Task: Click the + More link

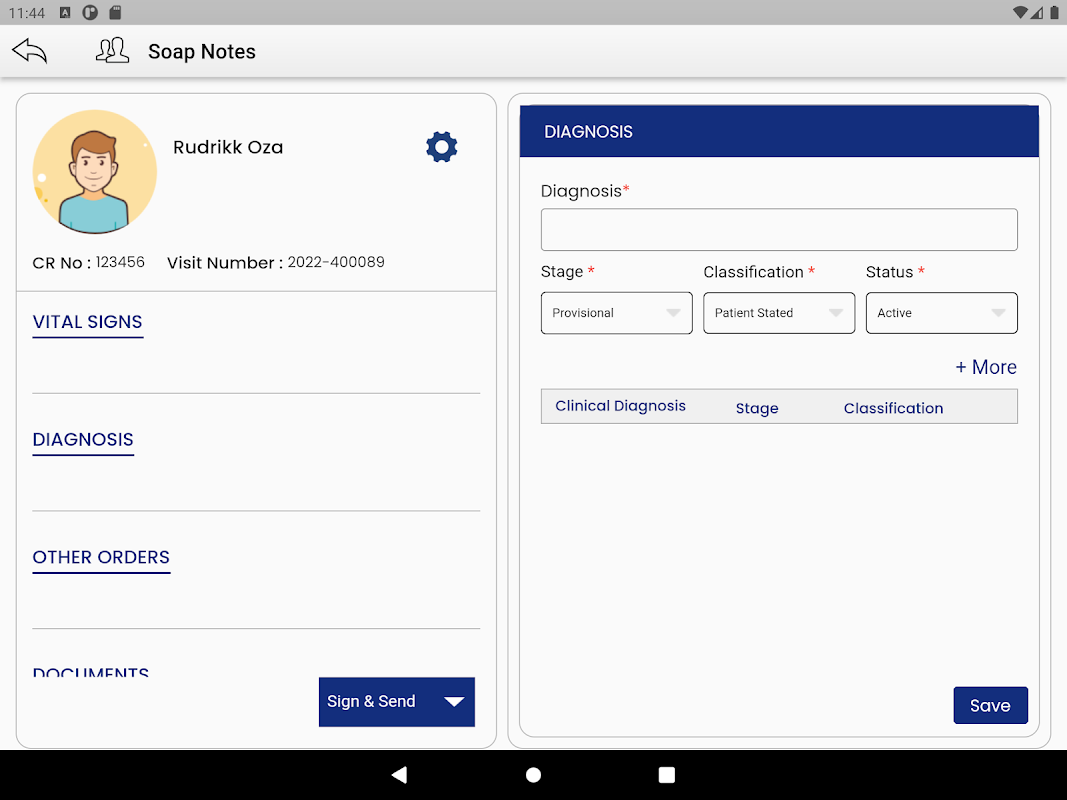Action: [x=985, y=367]
